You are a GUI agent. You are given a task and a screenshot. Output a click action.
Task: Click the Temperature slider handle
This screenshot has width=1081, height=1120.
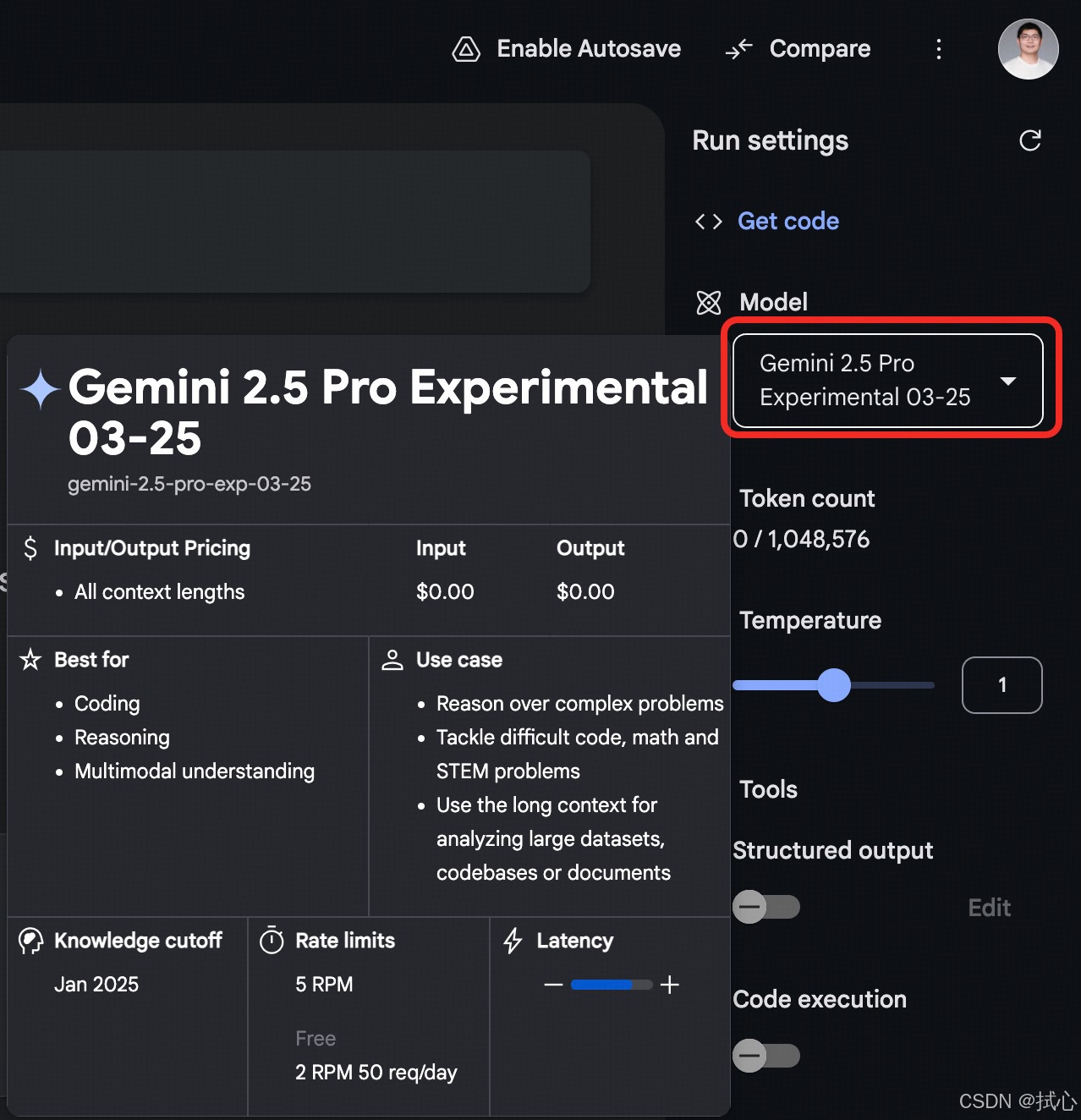tap(834, 685)
